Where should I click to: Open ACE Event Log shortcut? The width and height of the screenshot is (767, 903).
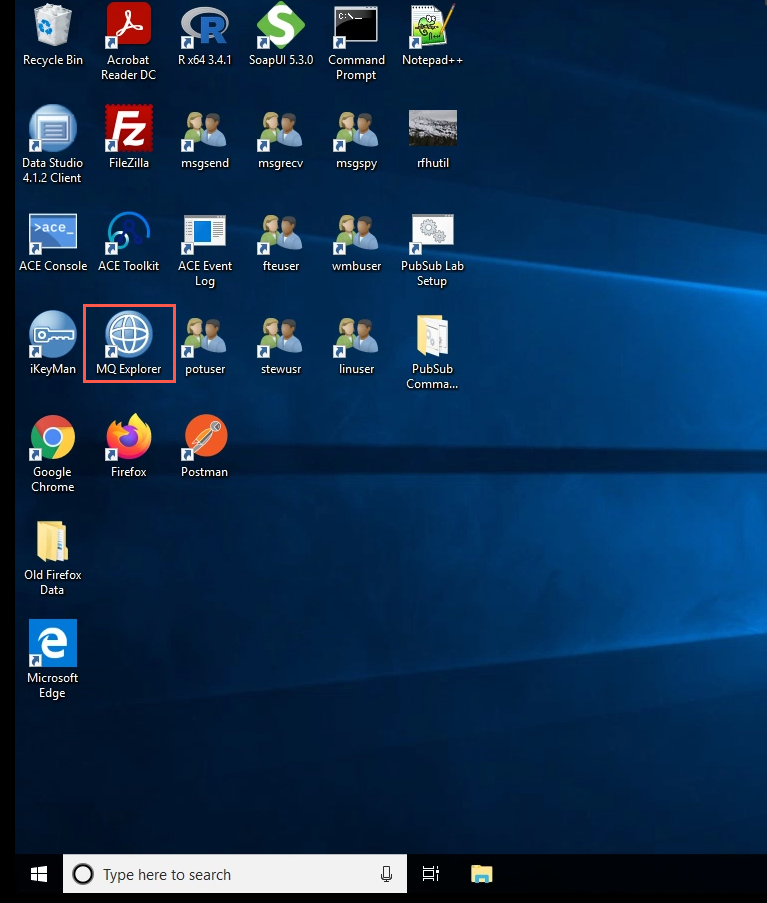[x=204, y=250]
